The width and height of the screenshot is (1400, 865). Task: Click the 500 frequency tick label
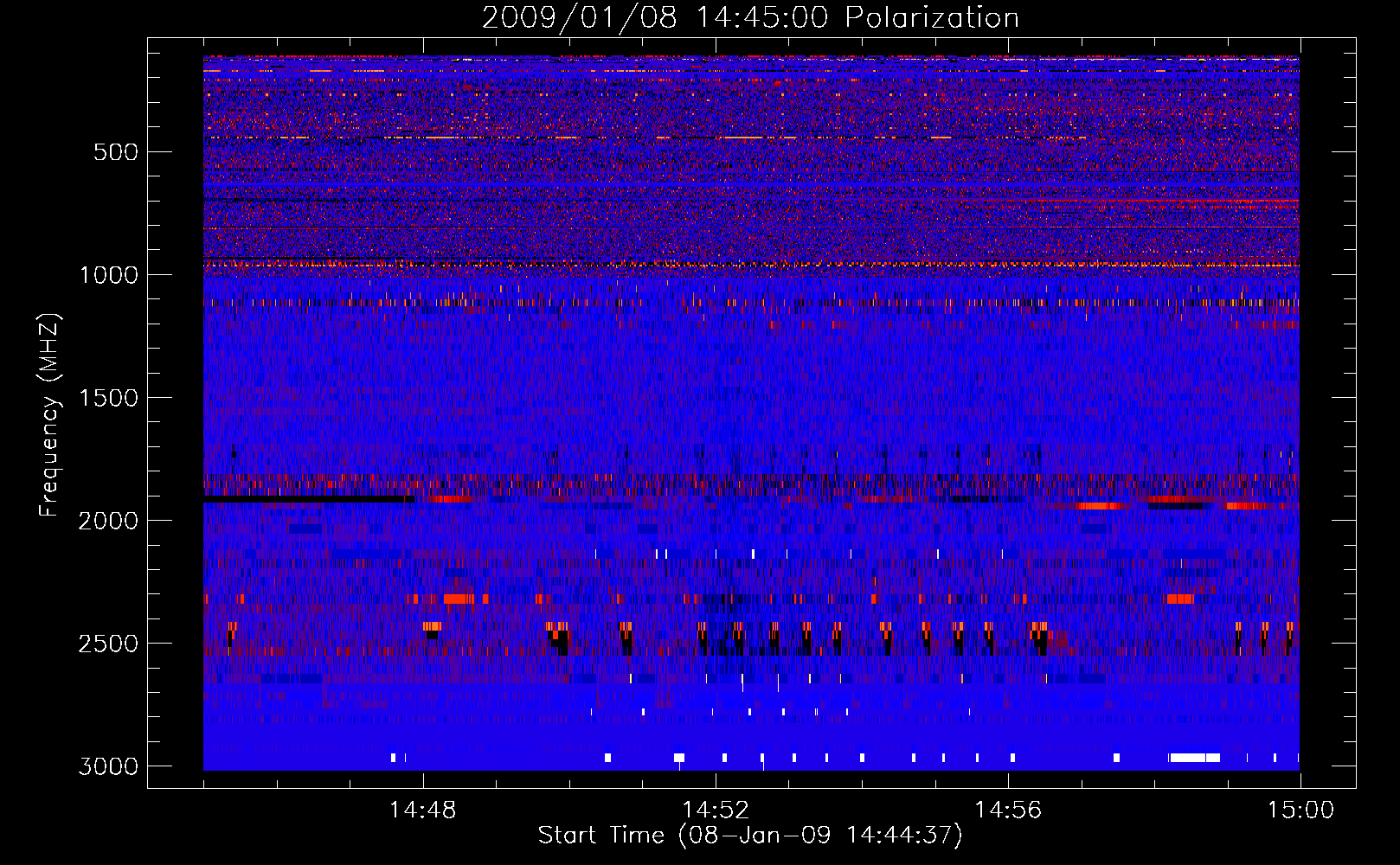(115, 152)
